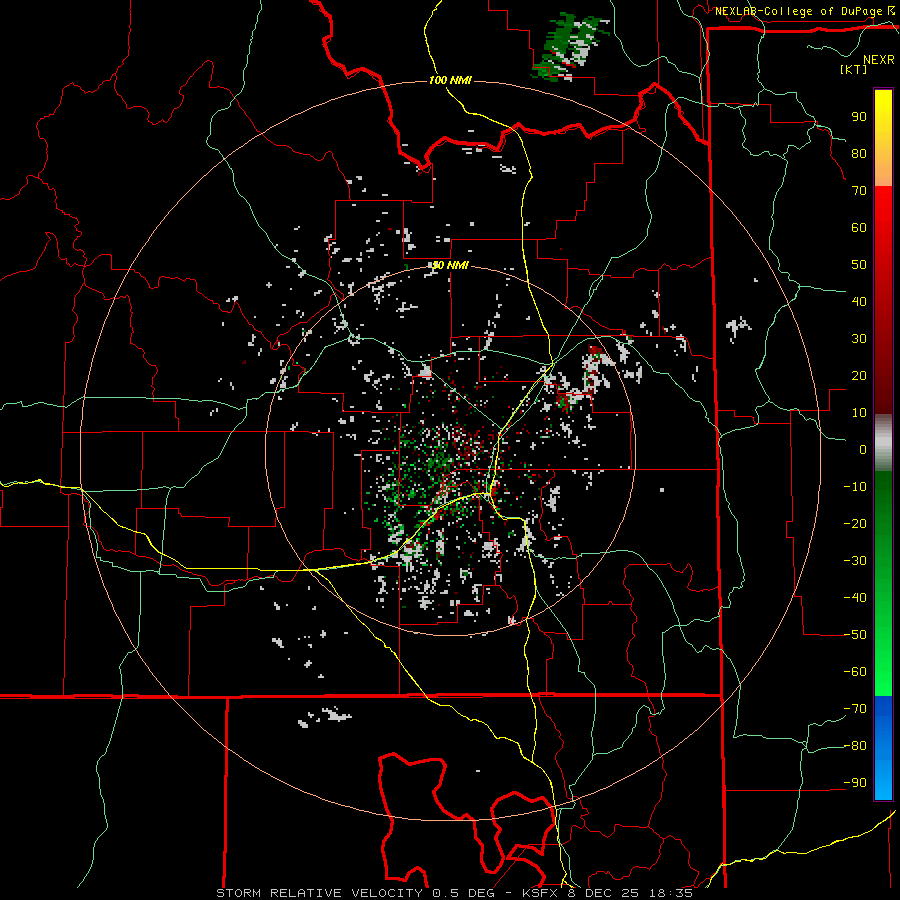The image size is (900, 900).
Task: Click the Storm Relative Velocity product caption
Action: [x=455, y=893]
